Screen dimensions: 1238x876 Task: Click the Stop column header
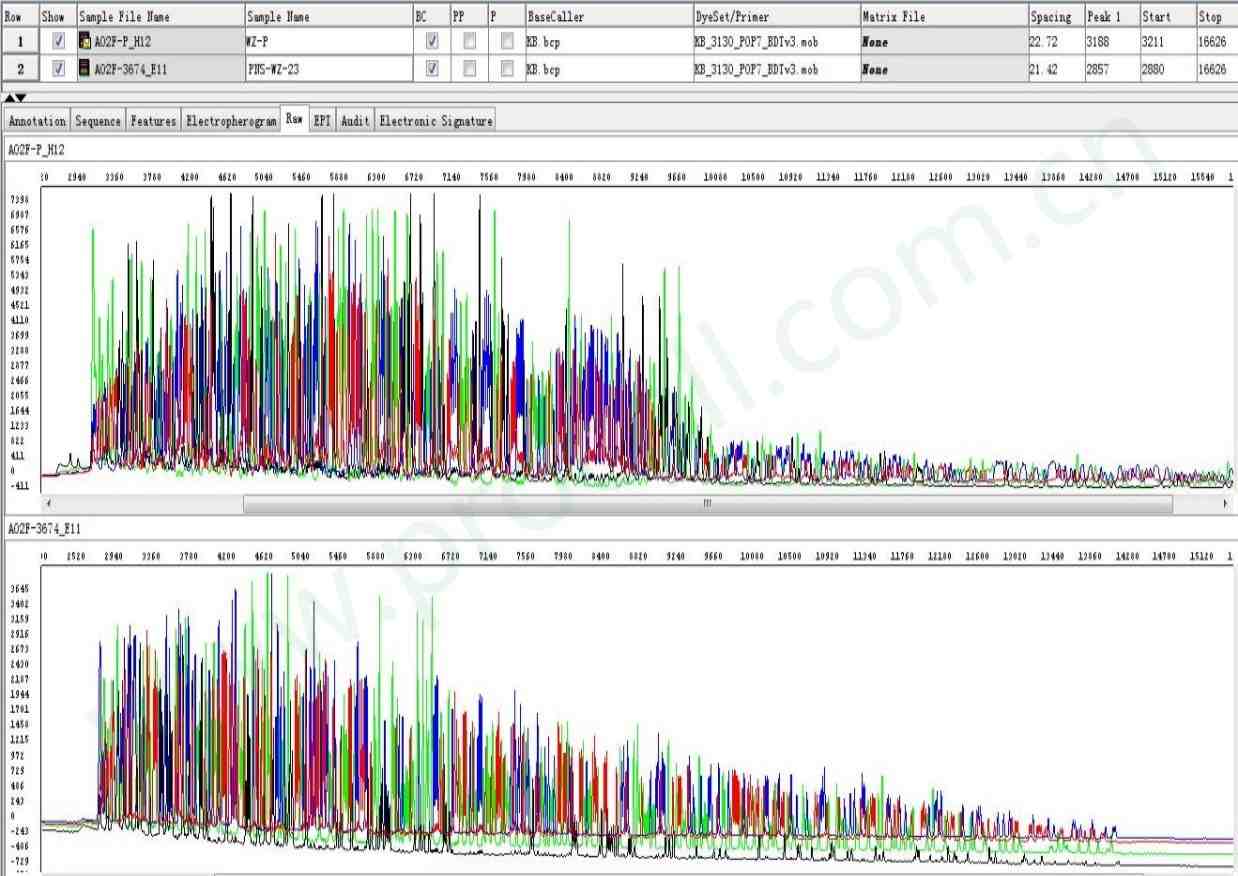[1216, 17]
